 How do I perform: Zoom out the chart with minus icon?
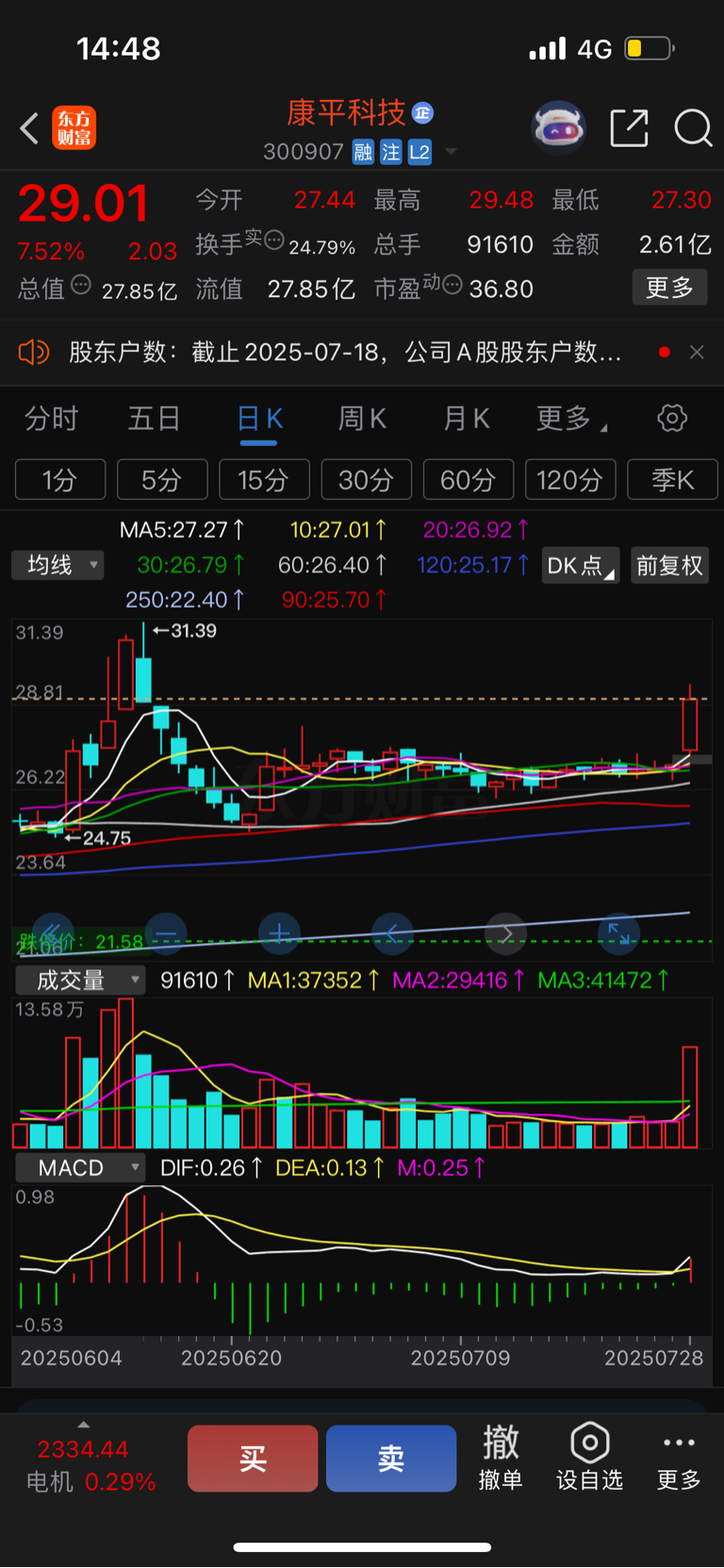point(166,933)
